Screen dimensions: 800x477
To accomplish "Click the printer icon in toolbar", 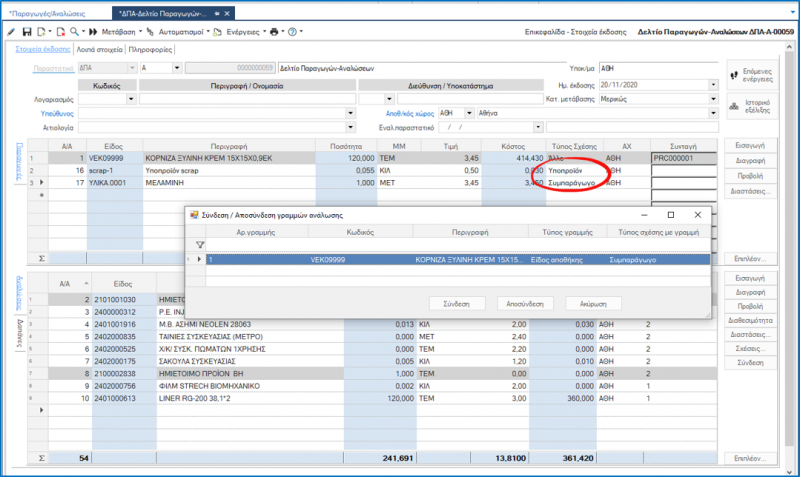I will (x=274, y=32).
